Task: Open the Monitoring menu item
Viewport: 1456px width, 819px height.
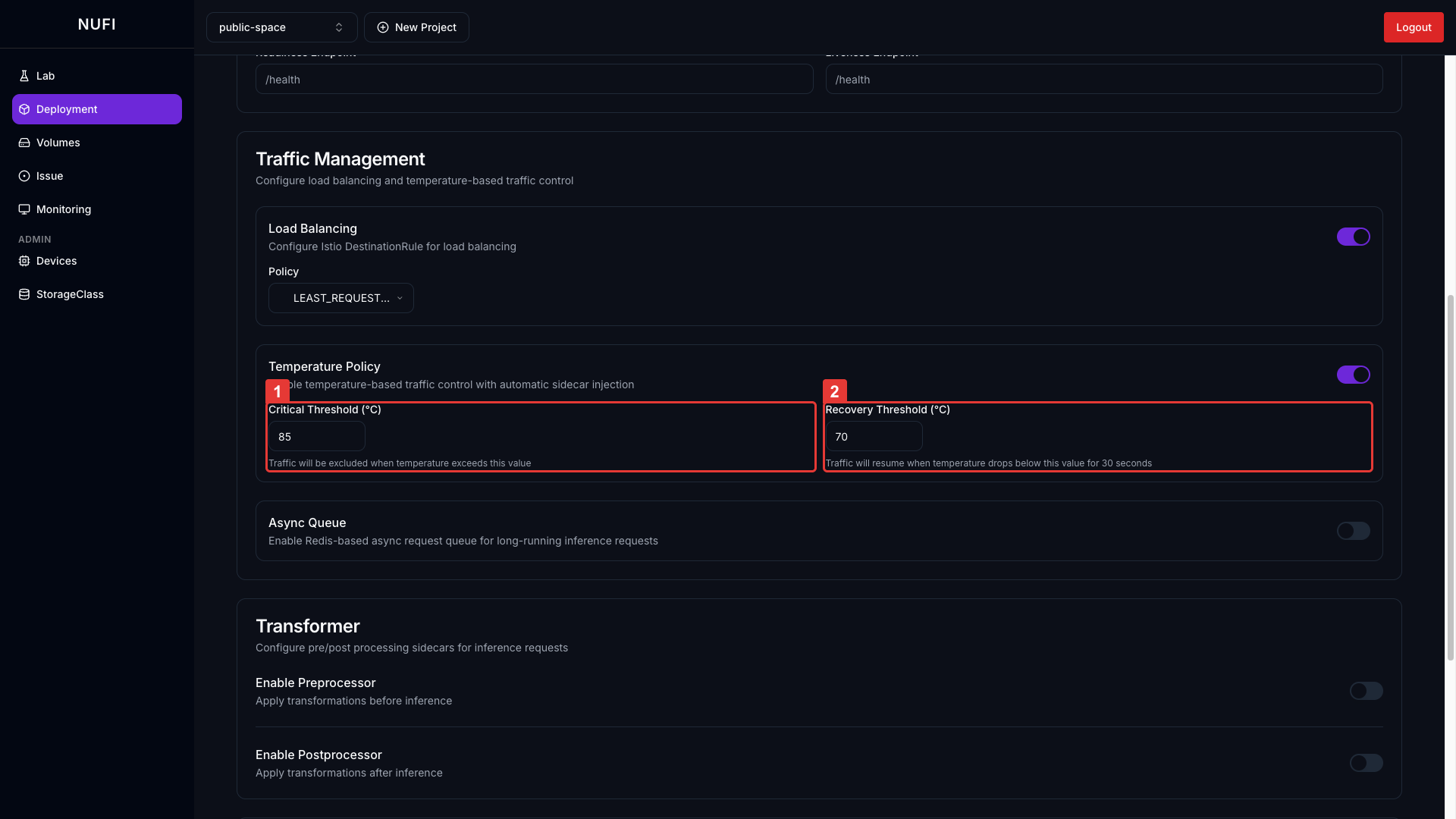Action: point(64,209)
